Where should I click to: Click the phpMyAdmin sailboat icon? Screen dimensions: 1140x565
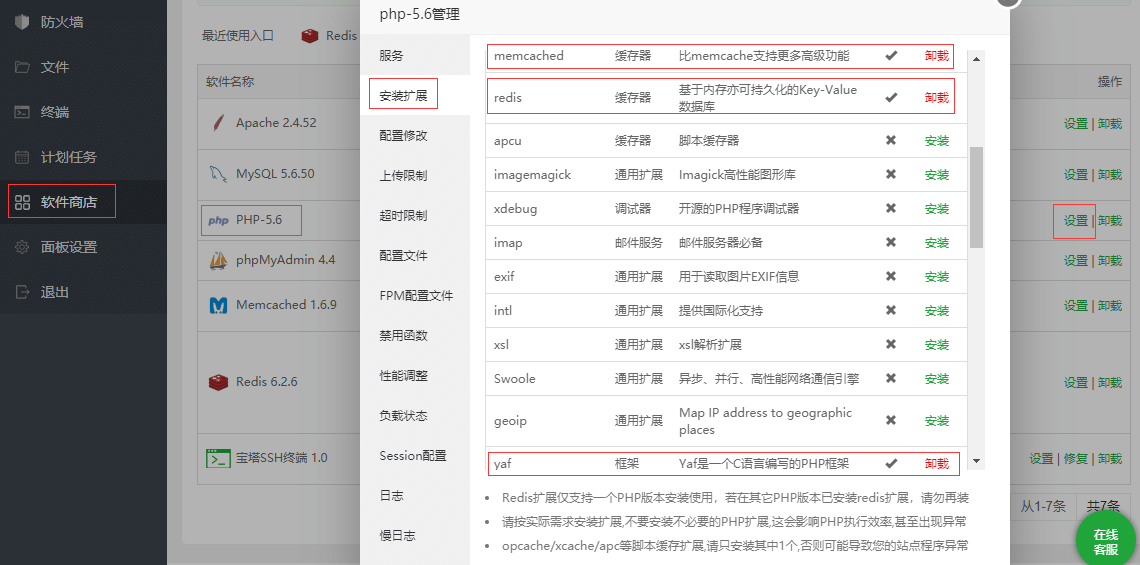click(x=218, y=260)
